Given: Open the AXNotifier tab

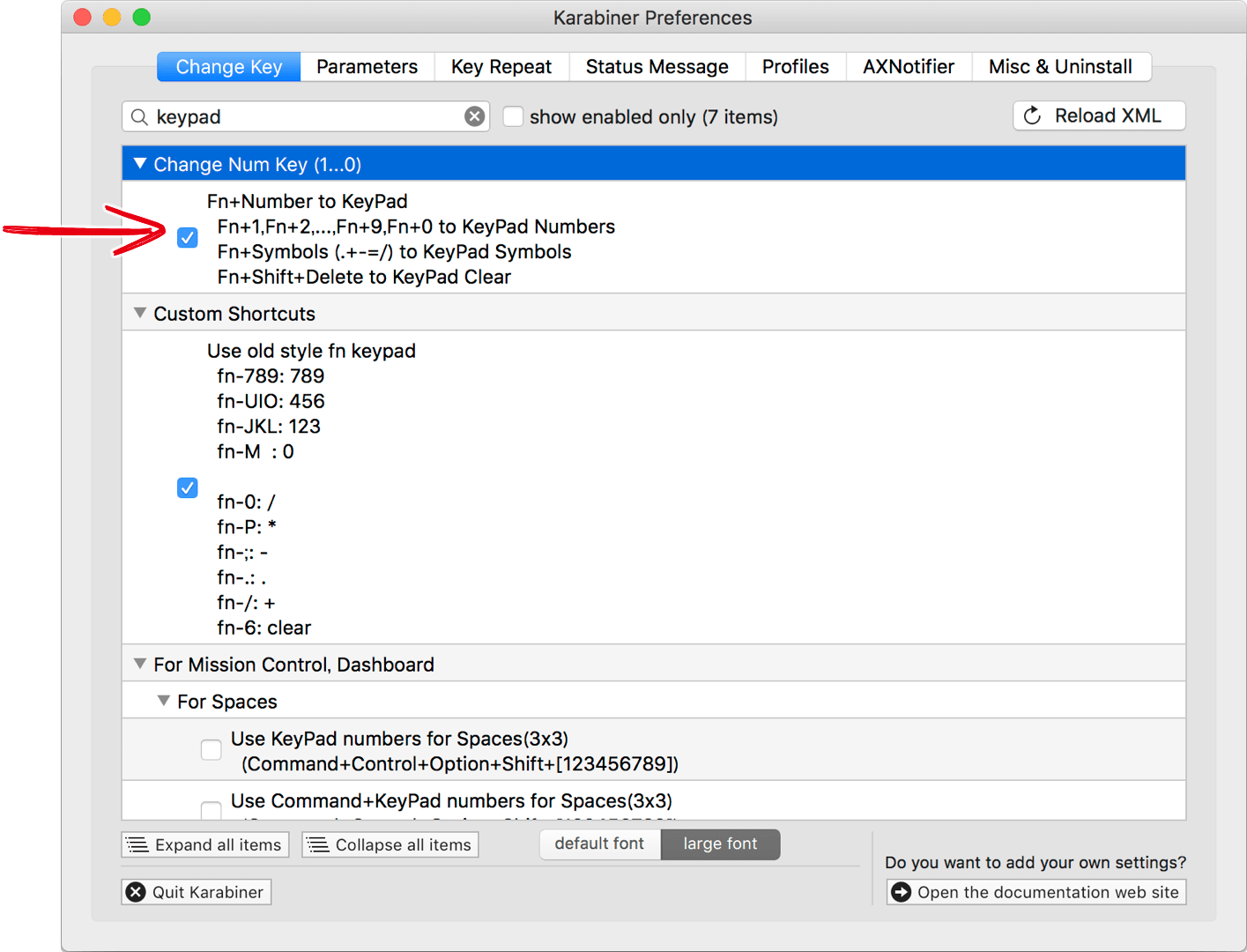Looking at the screenshot, I should coord(909,67).
